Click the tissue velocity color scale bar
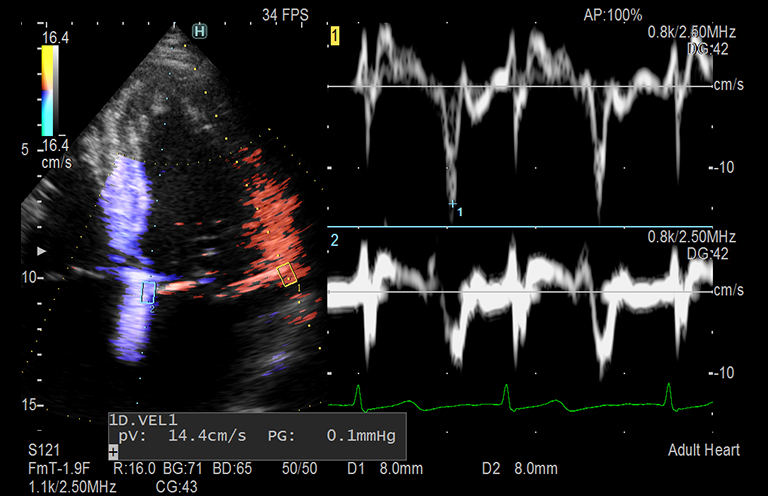 (x=47, y=90)
